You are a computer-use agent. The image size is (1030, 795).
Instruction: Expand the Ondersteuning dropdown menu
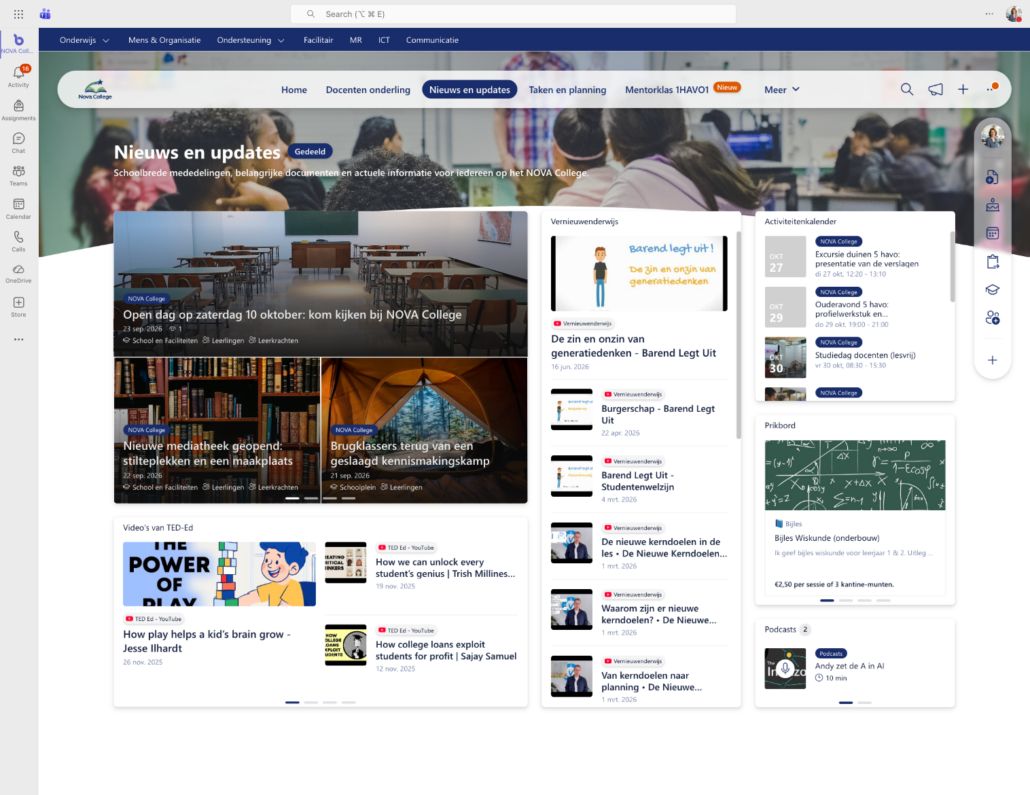(x=251, y=40)
